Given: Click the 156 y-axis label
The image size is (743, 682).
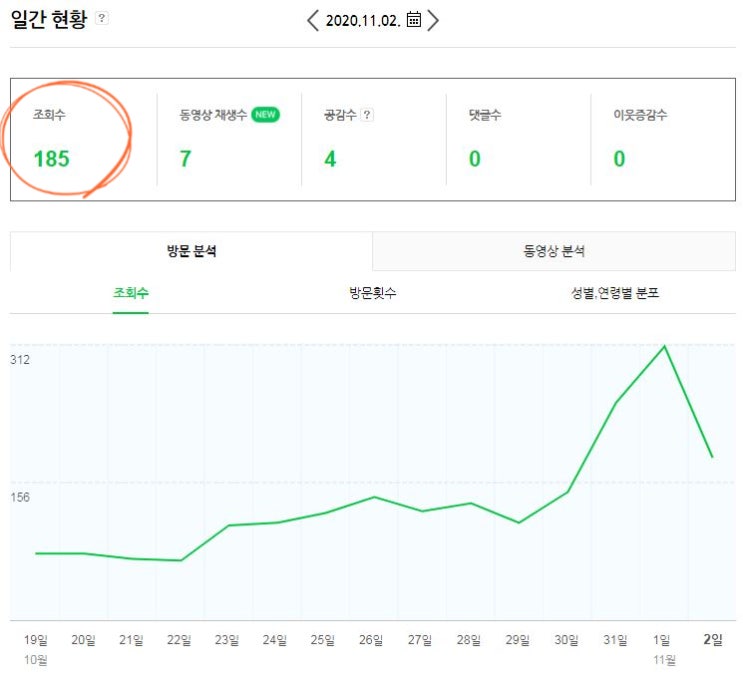Looking at the screenshot, I should 20,497.
